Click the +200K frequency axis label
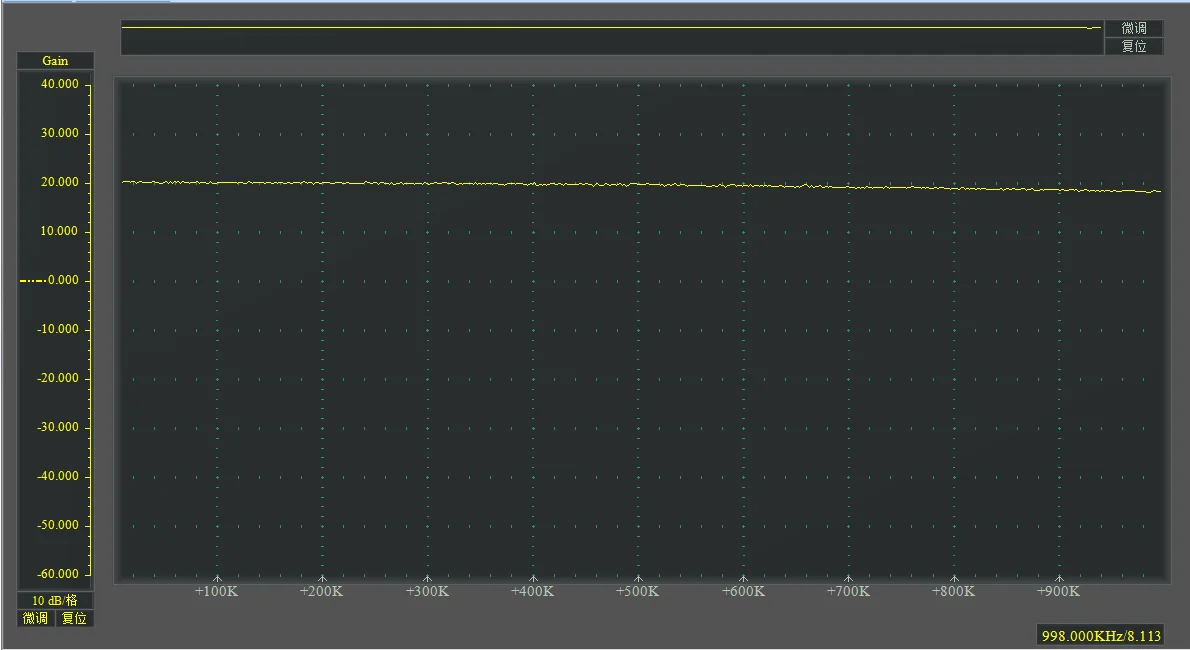 coord(322,592)
